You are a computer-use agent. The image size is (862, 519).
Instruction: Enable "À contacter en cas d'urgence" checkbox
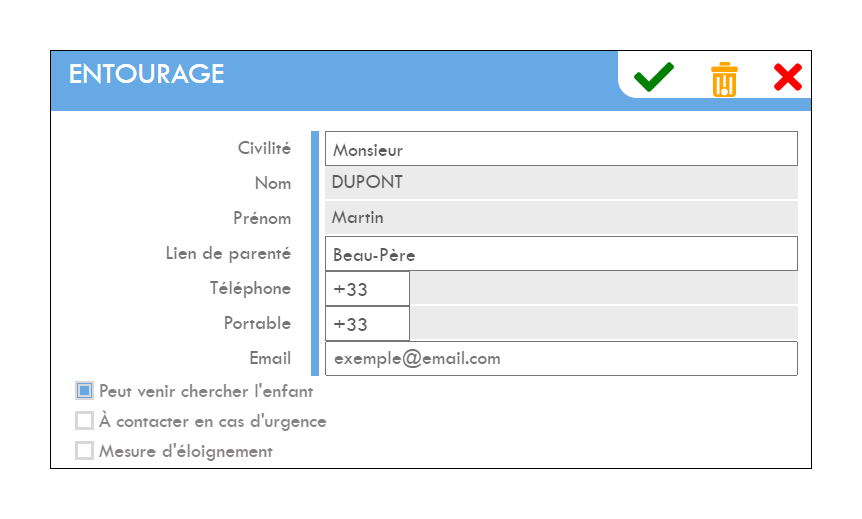pos(84,421)
